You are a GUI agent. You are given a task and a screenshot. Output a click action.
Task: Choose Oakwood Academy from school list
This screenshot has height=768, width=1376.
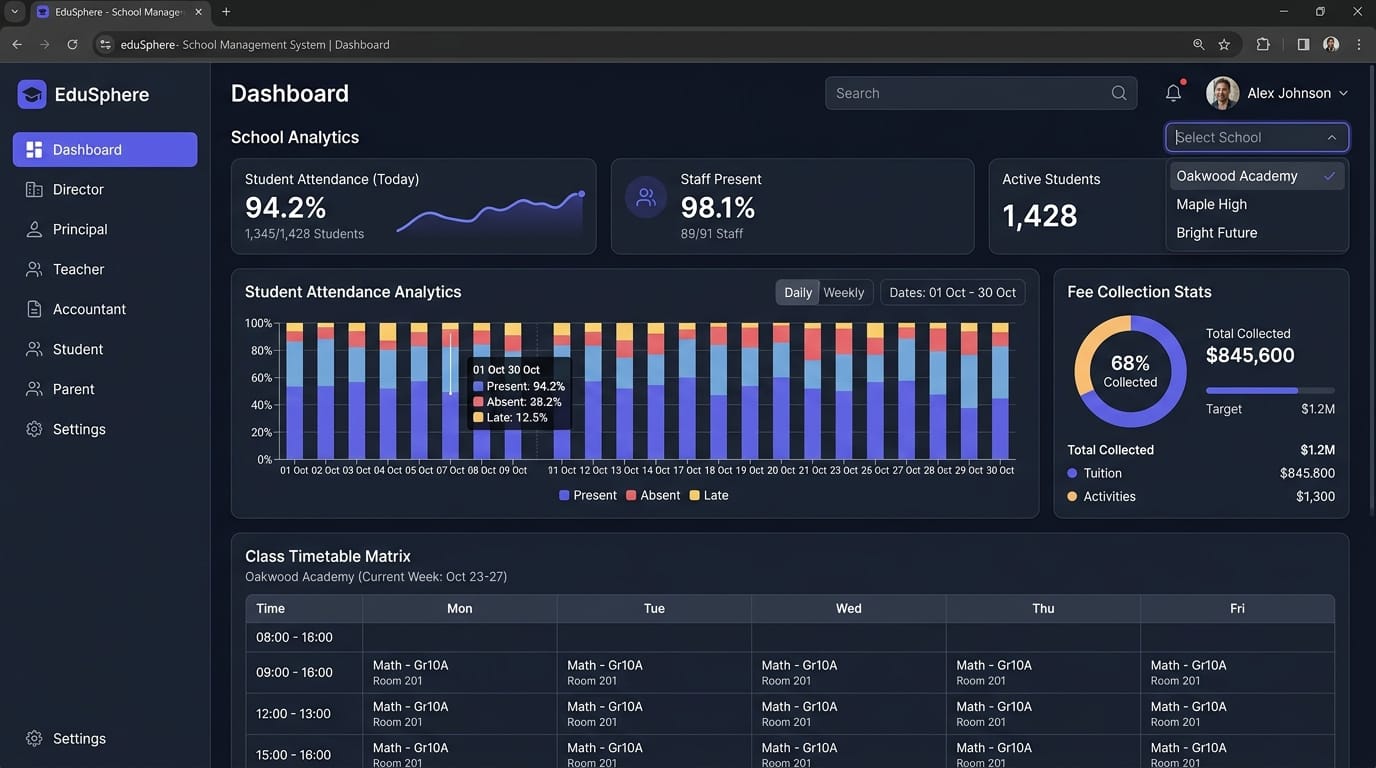coord(1257,176)
